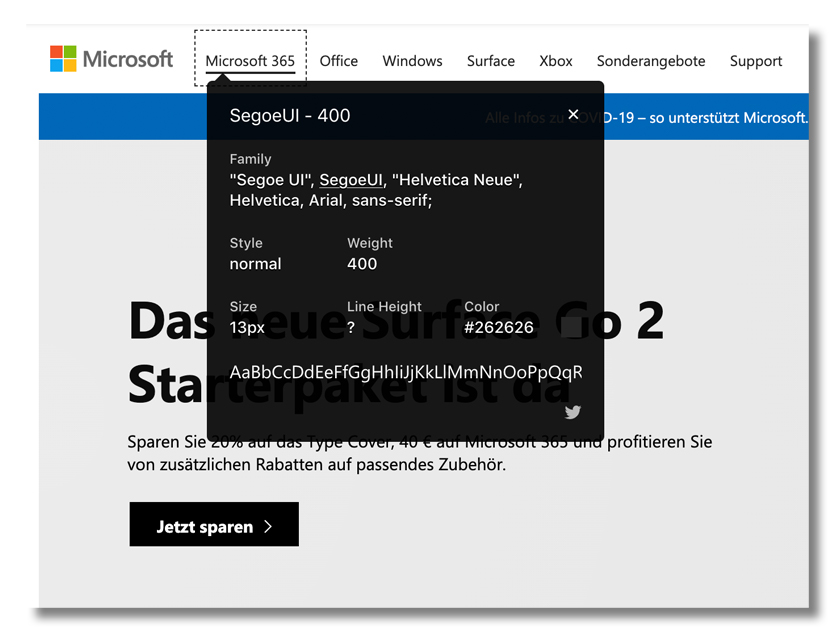This screenshot has width=835, height=631.
Task: Click the Microsoft logo
Action: click(111, 59)
